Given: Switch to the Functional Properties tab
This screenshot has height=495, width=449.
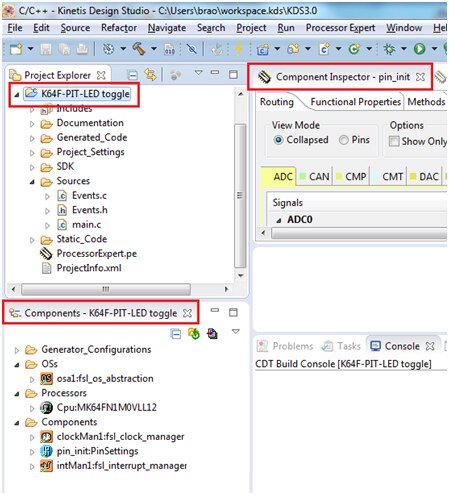Looking at the screenshot, I should pos(355,102).
